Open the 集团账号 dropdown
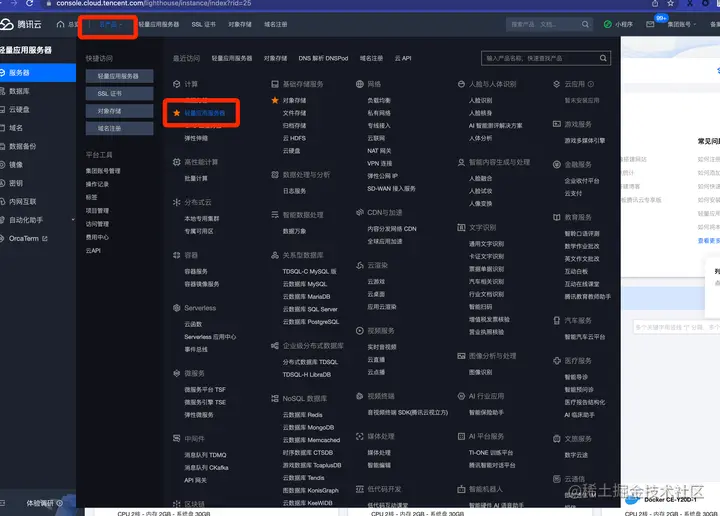 [x=681, y=24]
